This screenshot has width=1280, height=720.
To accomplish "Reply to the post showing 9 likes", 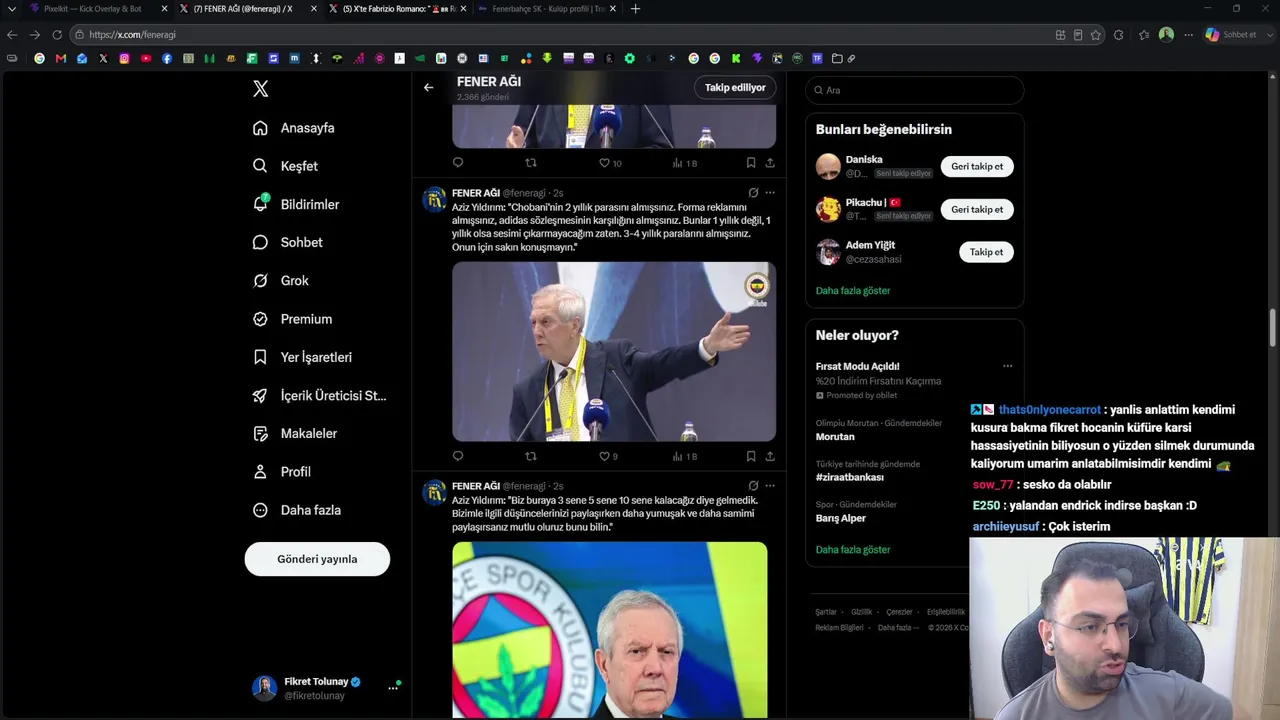I will tap(458, 457).
